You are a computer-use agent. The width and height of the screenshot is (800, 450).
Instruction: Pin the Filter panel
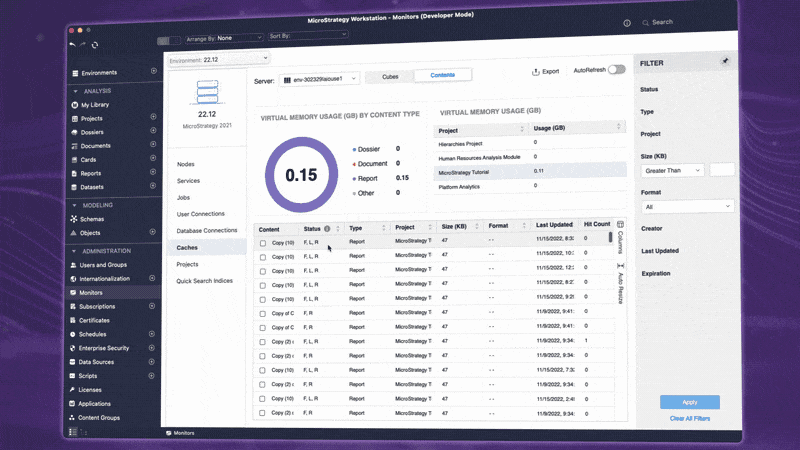pyautogui.click(x=725, y=61)
